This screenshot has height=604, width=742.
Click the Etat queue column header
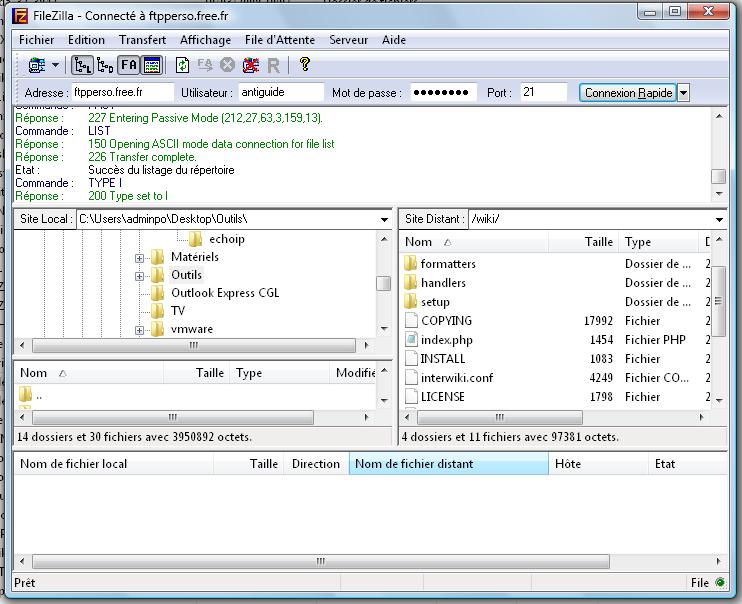[x=688, y=464]
